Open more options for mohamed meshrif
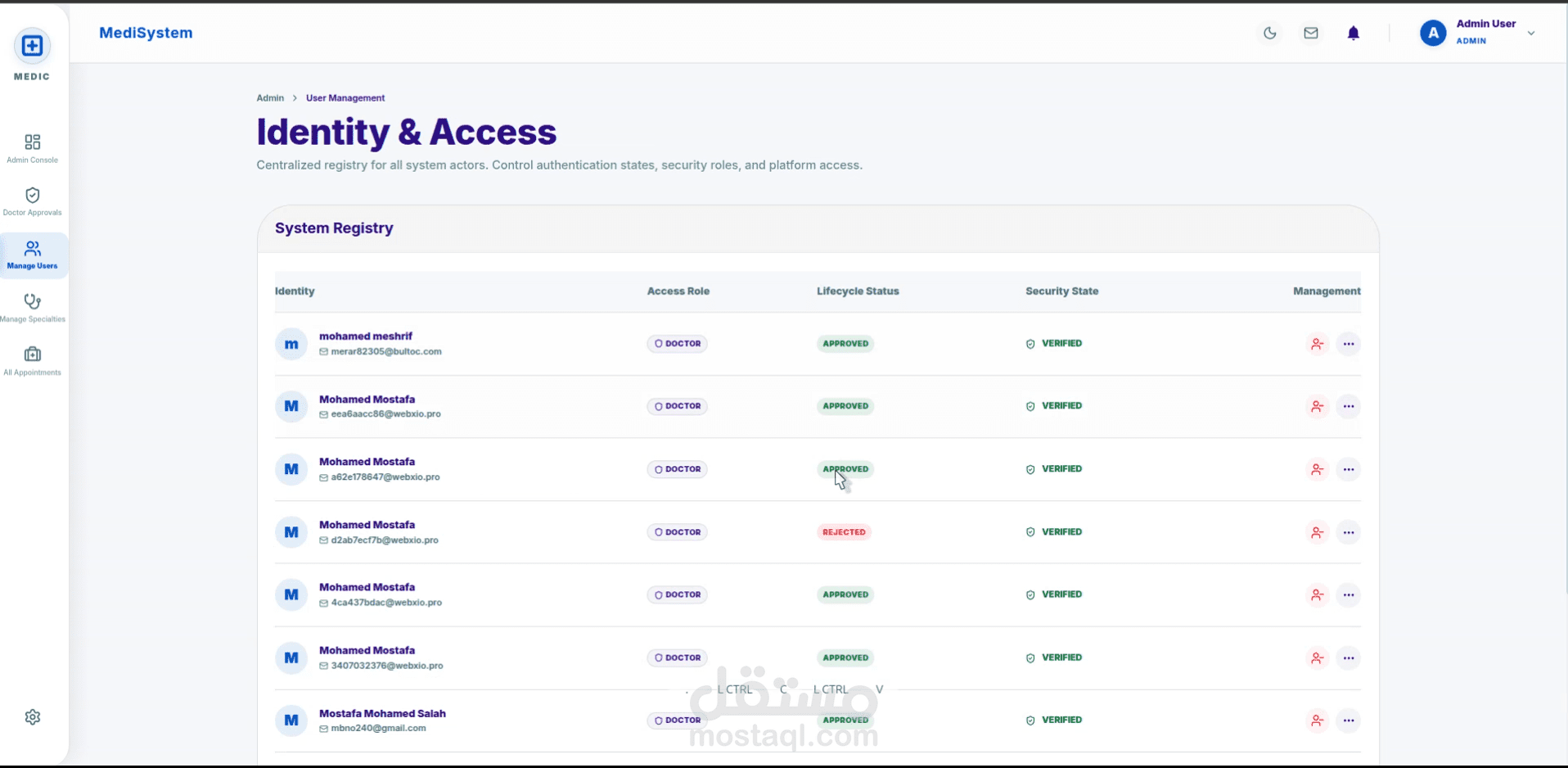The height and width of the screenshot is (768, 1568). 1349,344
